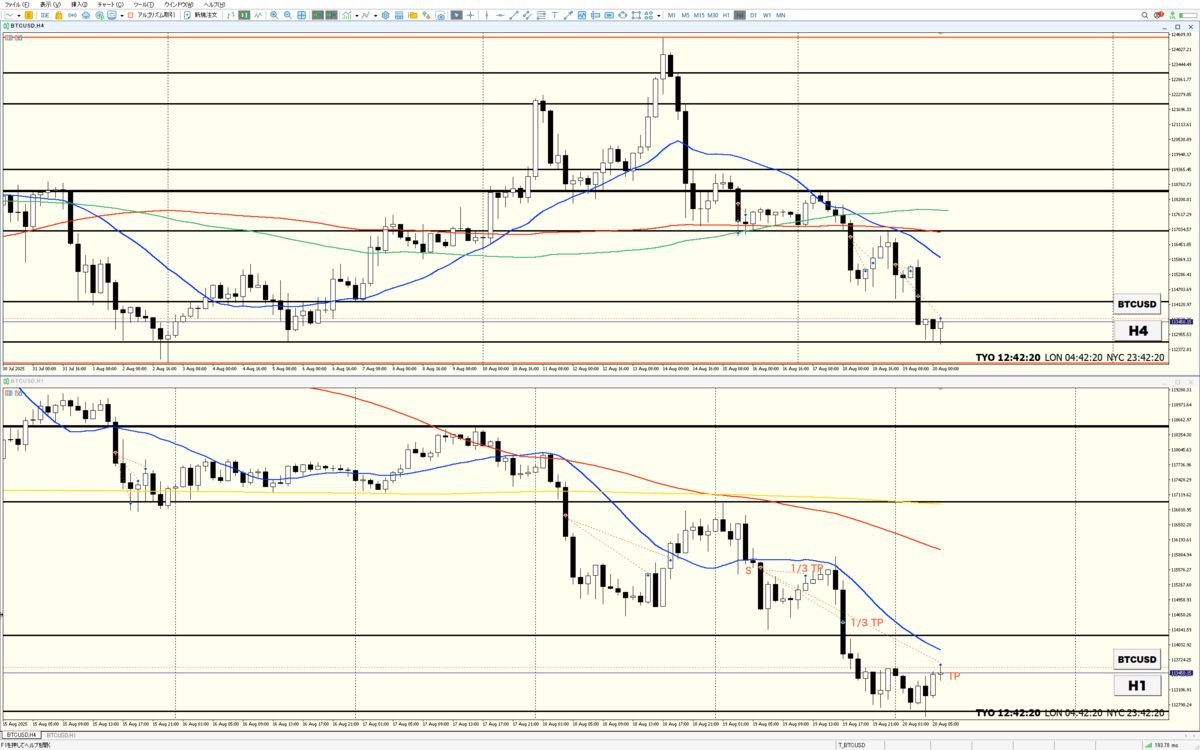Switch to D1 timeframe
The width and height of the screenshot is (1200, 750).
pyautogui.click(x=753, y=15)
